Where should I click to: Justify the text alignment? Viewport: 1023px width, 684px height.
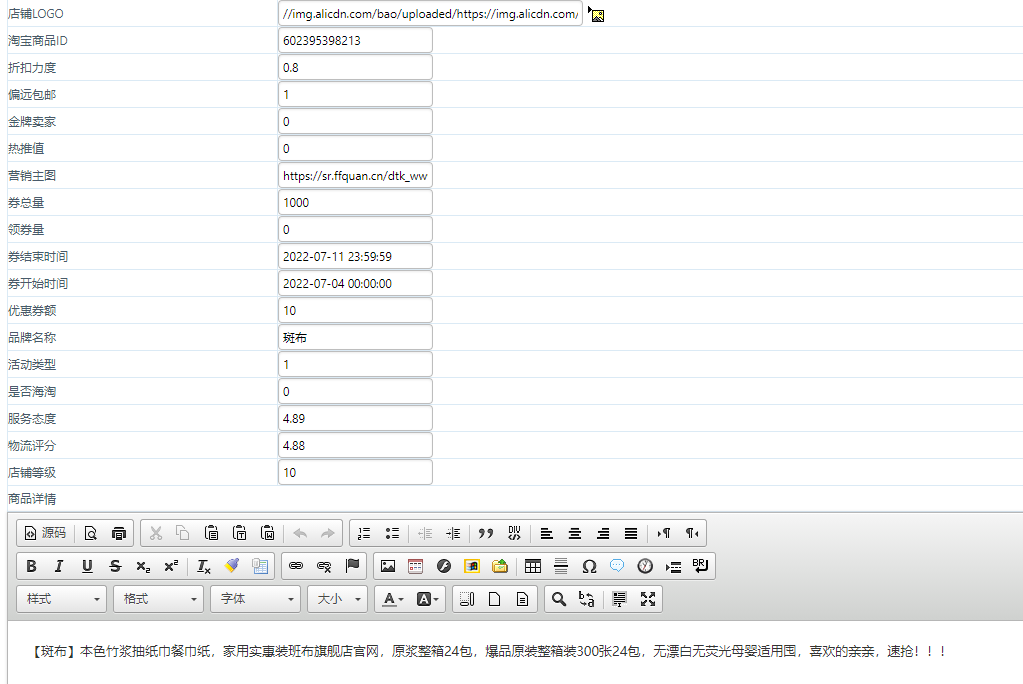[631, 533]
